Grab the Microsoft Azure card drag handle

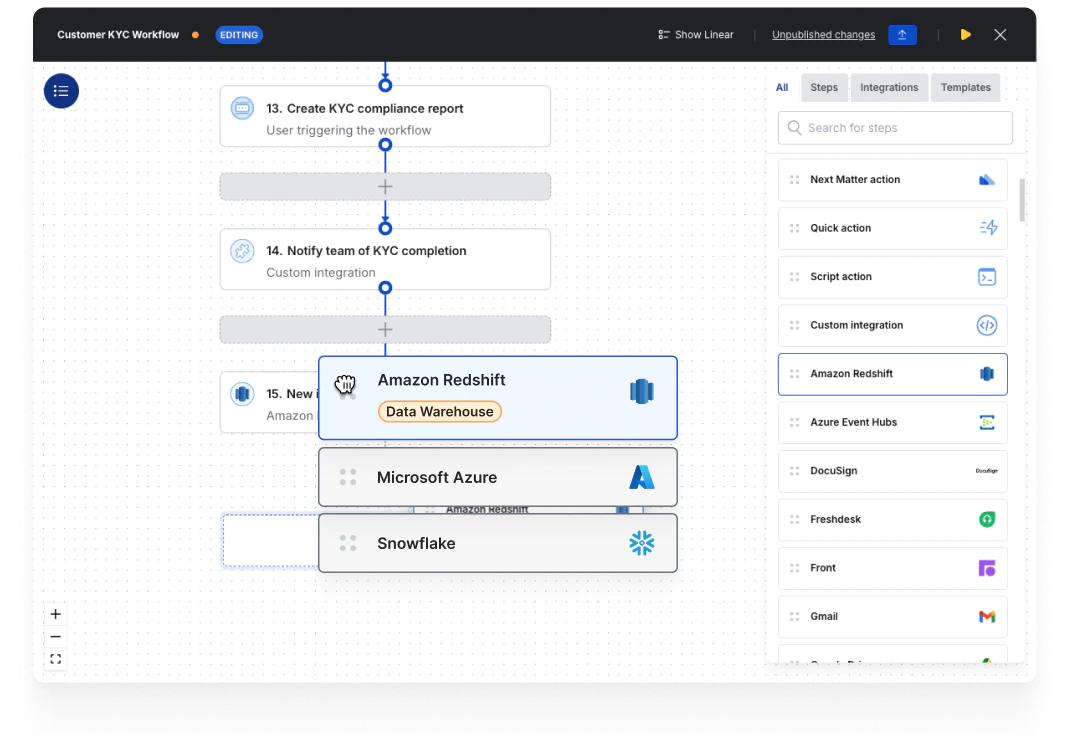[348, 477]
